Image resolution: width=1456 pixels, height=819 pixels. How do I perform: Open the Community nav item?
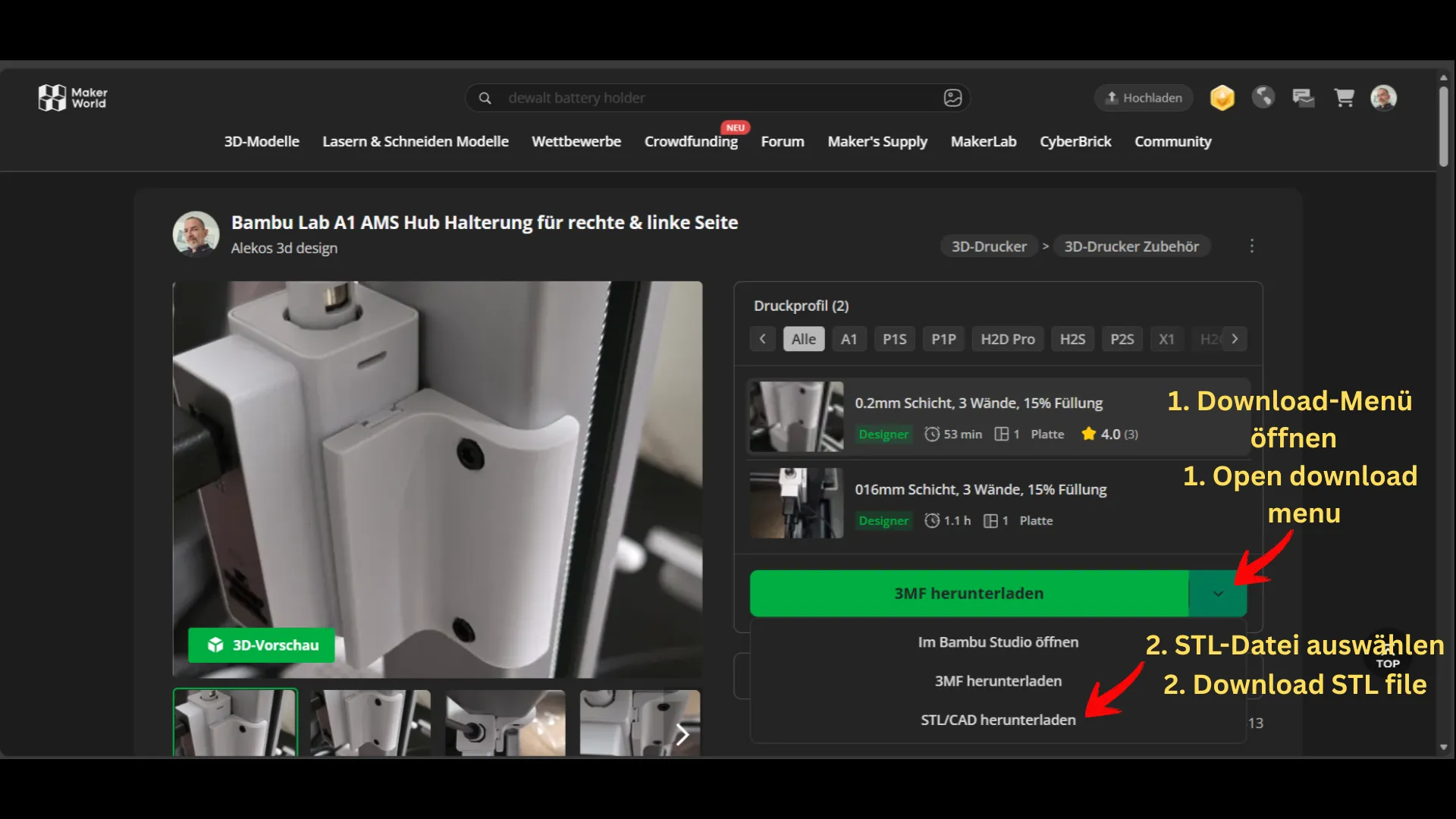pyautogui.click(x=1173, y=142)
